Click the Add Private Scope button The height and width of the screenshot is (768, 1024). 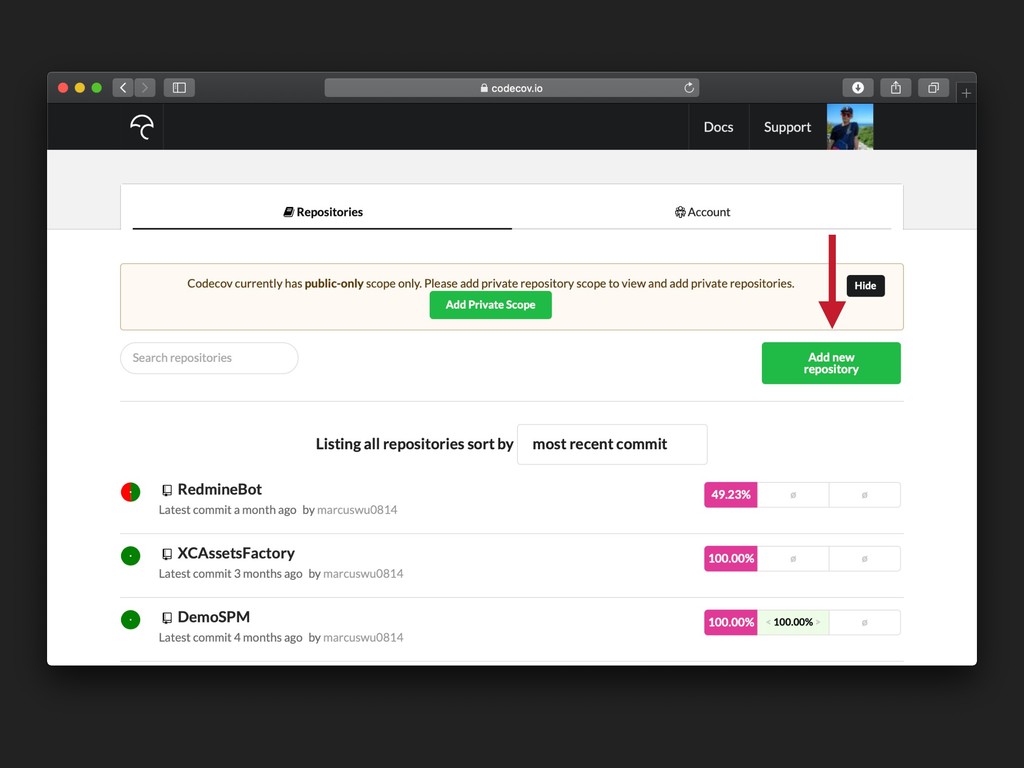point(490,305)
